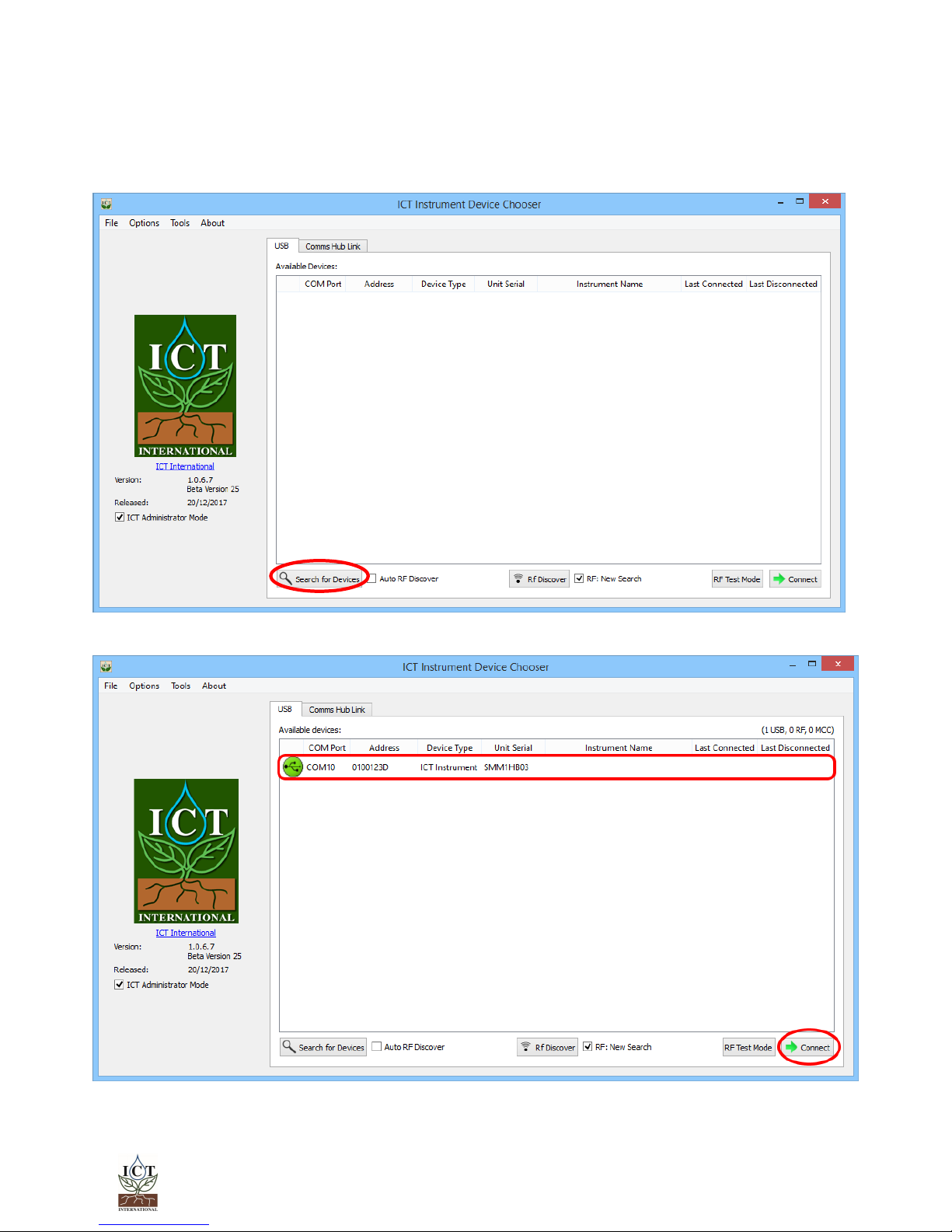
Task: Sort by Device Type column, lower window
Action: [x=449, y=748]
